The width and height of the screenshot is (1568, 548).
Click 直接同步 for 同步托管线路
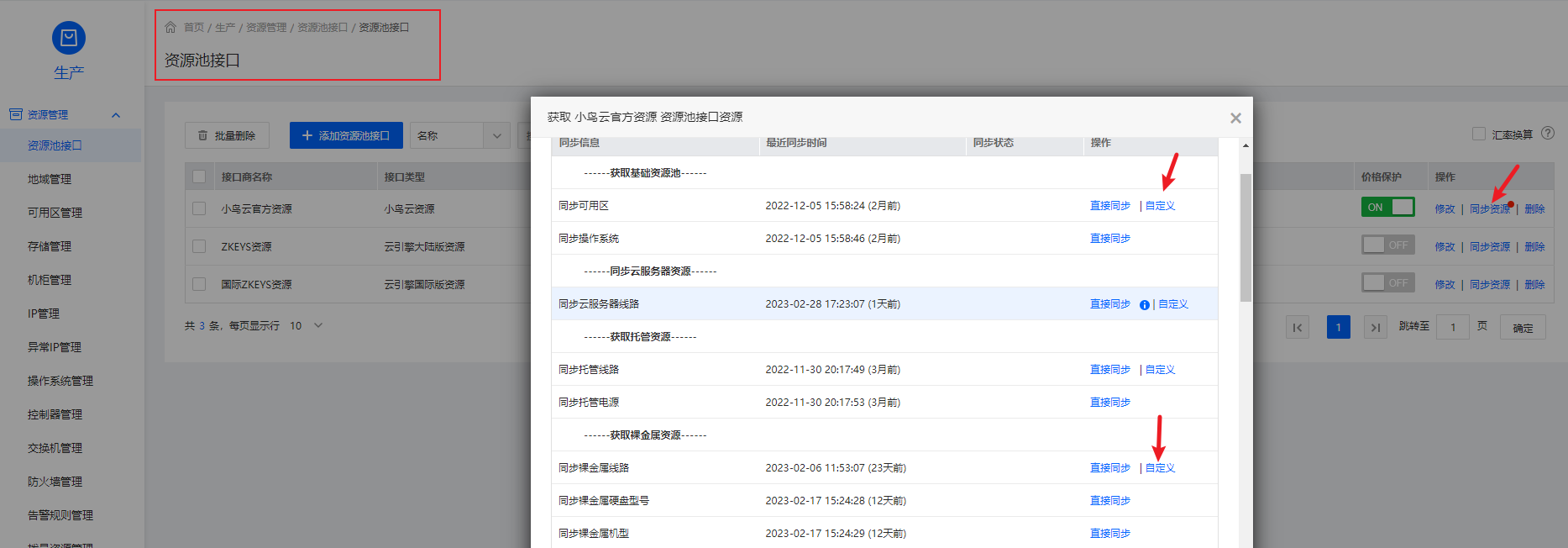pyautogui.click(x=1109, y=370)
